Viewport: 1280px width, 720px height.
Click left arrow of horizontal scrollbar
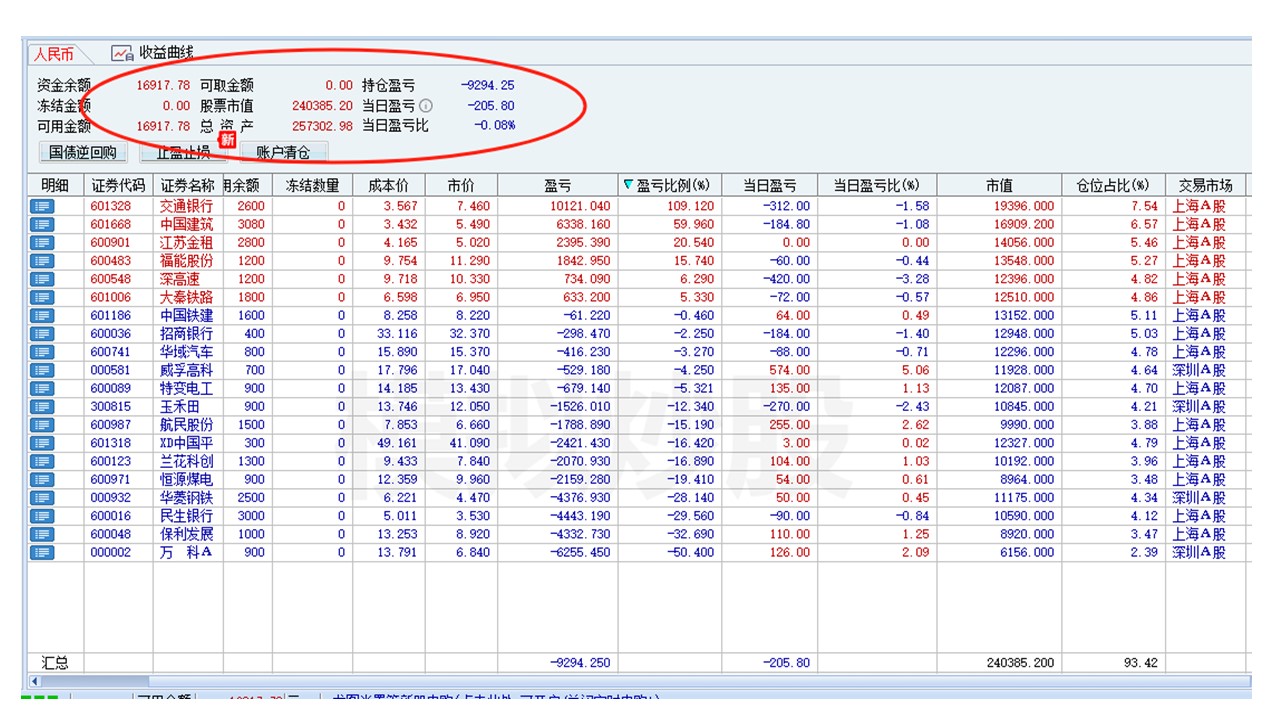point(35,681)
